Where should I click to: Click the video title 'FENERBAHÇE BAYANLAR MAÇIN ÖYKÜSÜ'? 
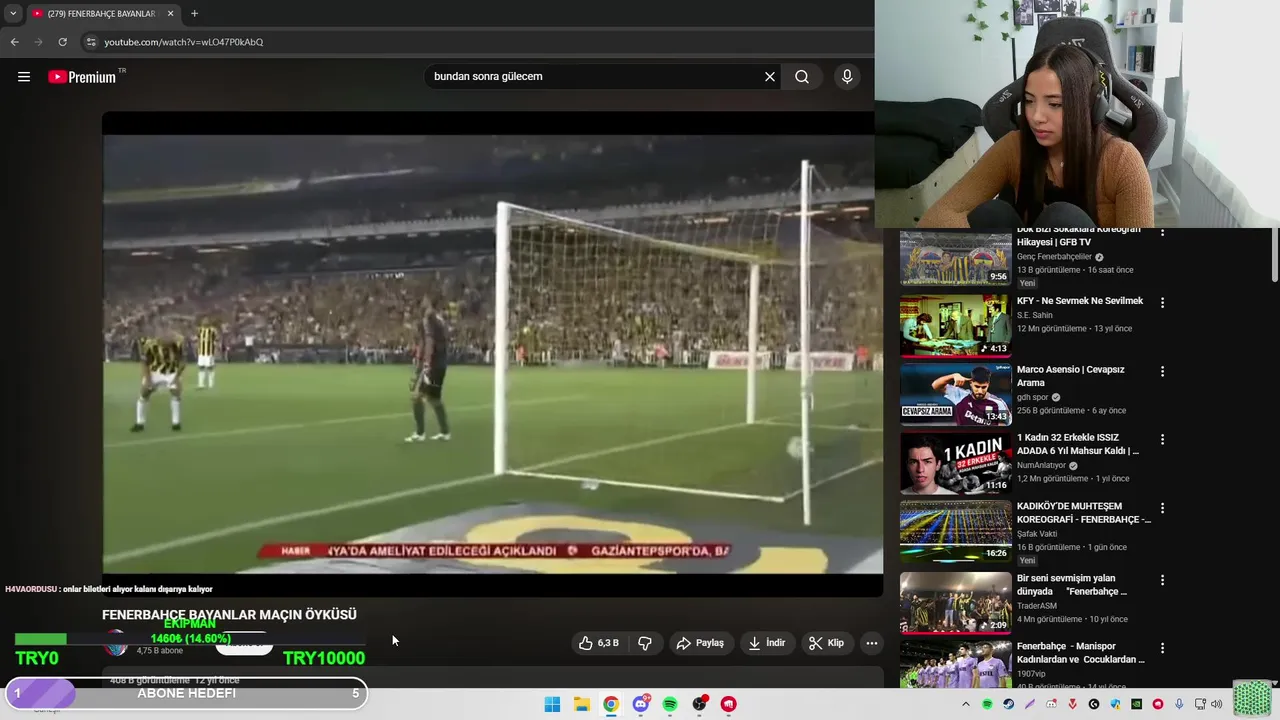coord(229,615)
